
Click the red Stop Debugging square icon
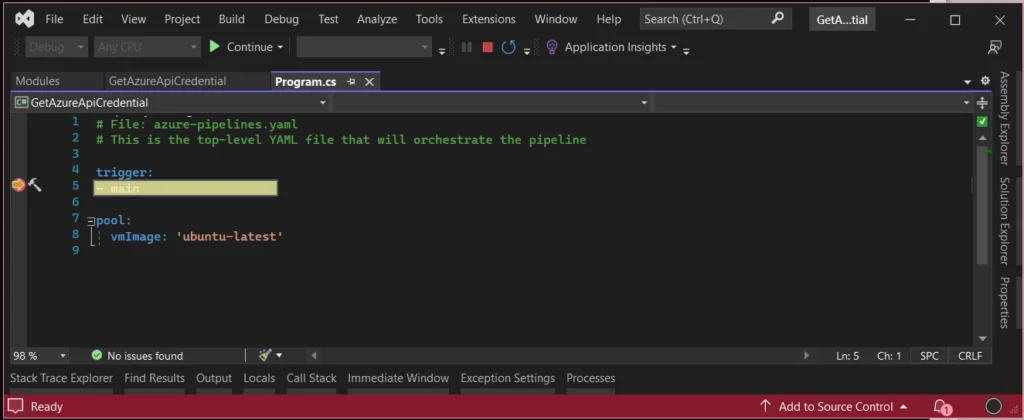click(x=487, y=47)
